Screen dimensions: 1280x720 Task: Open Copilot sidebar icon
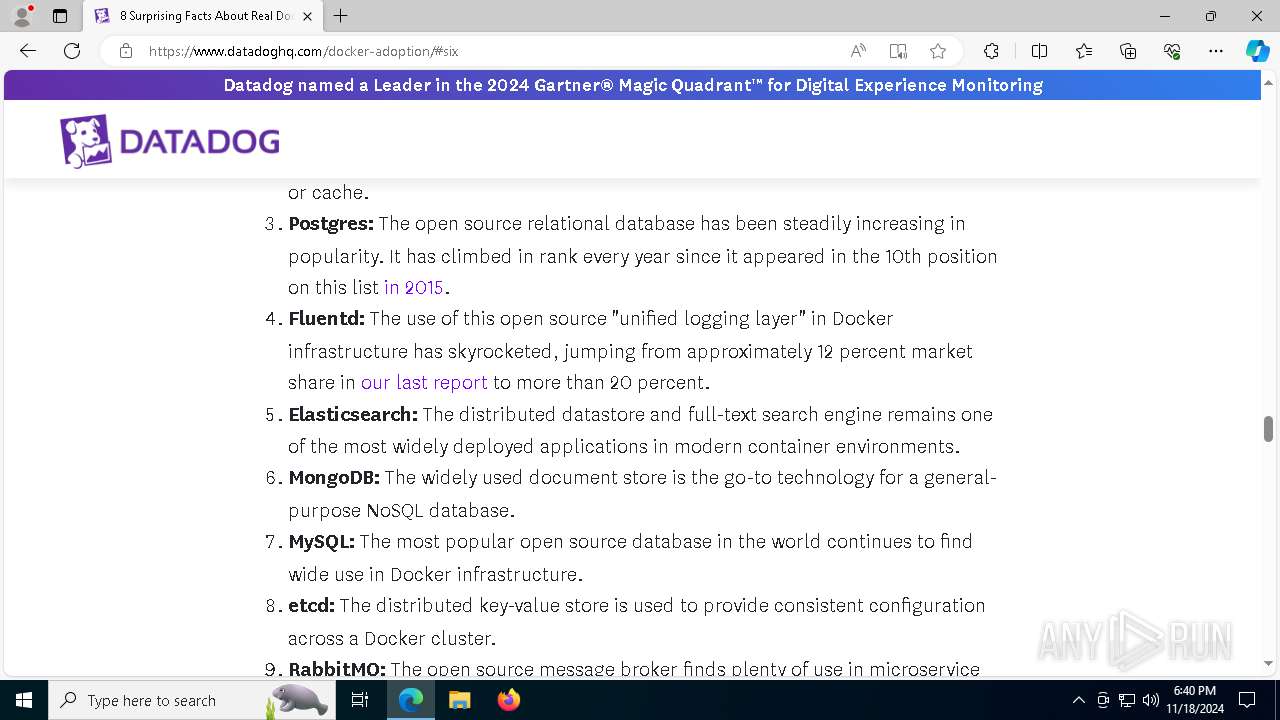(x=1257, y=51)
